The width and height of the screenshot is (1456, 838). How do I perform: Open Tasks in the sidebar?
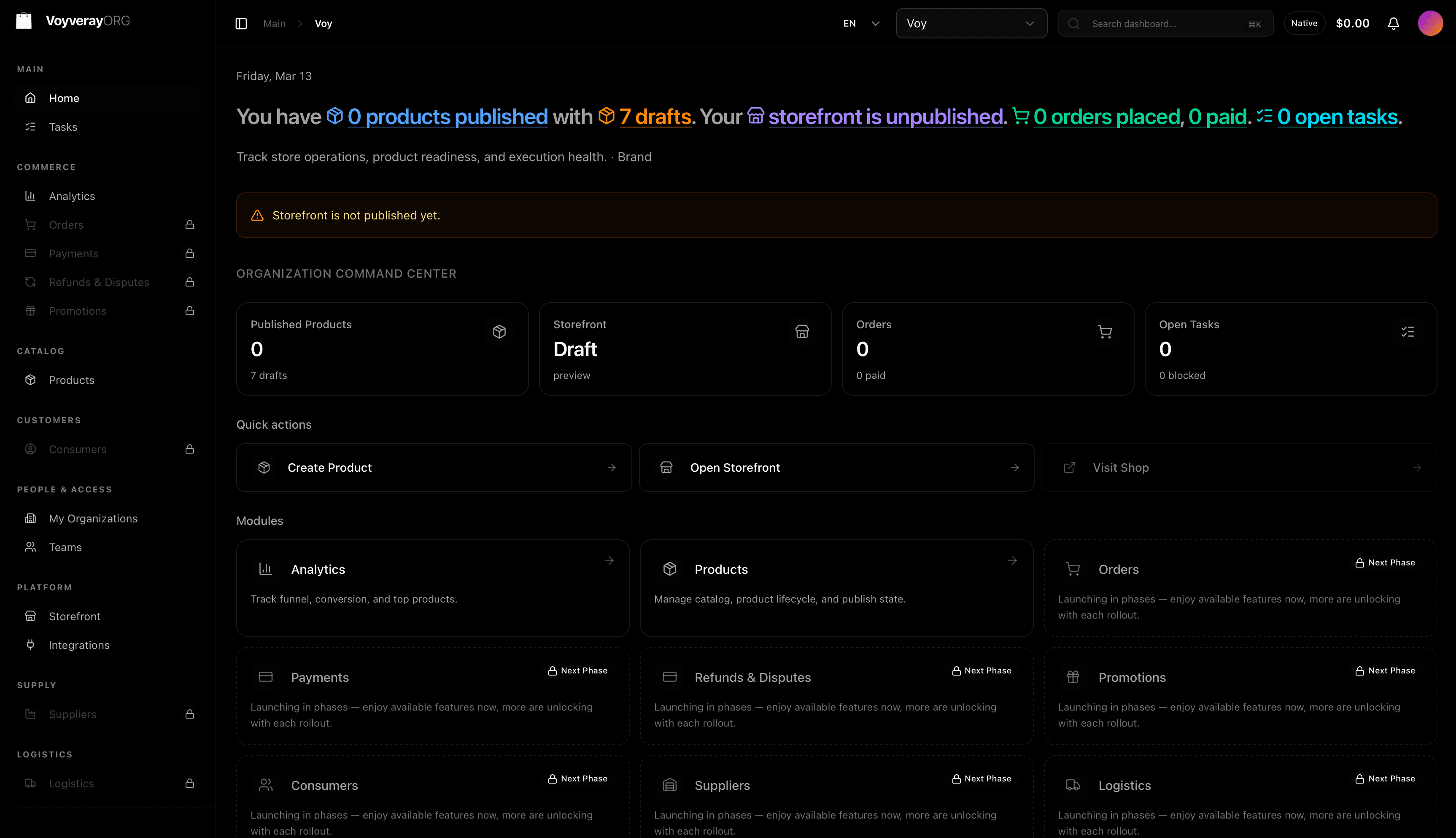pyautogui.click(x=63, y=127)
